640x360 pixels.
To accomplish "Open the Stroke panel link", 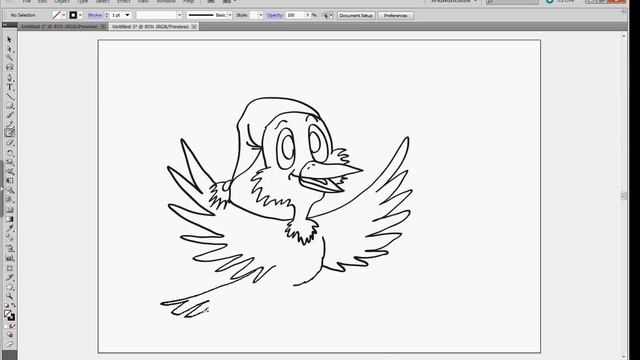I will tap(95, 15).
